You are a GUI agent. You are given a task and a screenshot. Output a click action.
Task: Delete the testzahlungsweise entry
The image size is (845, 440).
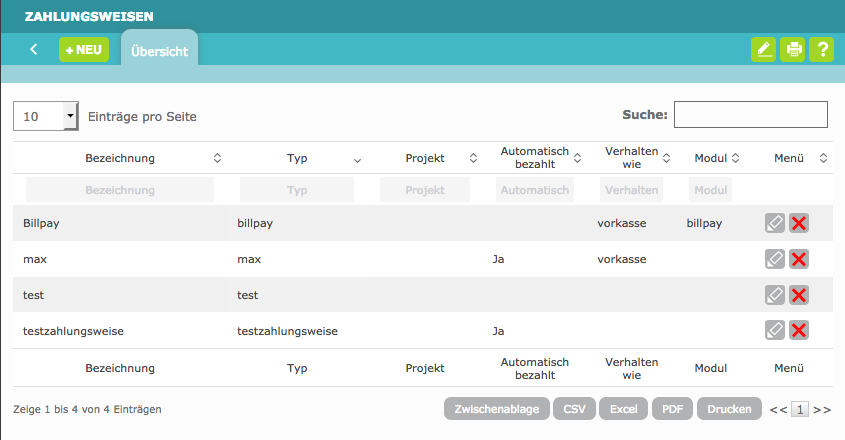[798, 331]
